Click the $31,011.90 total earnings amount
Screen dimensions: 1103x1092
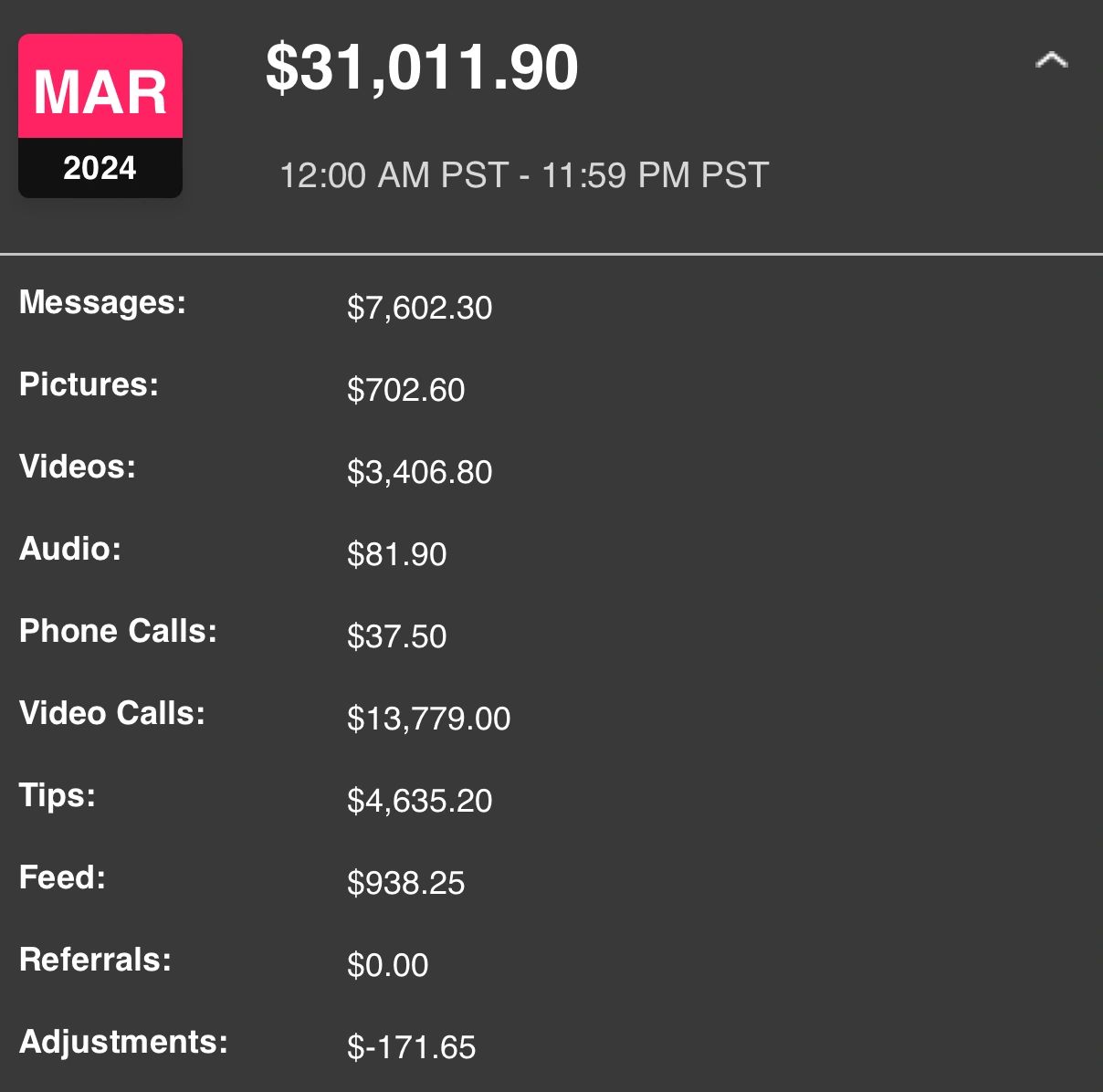point(422,68)
